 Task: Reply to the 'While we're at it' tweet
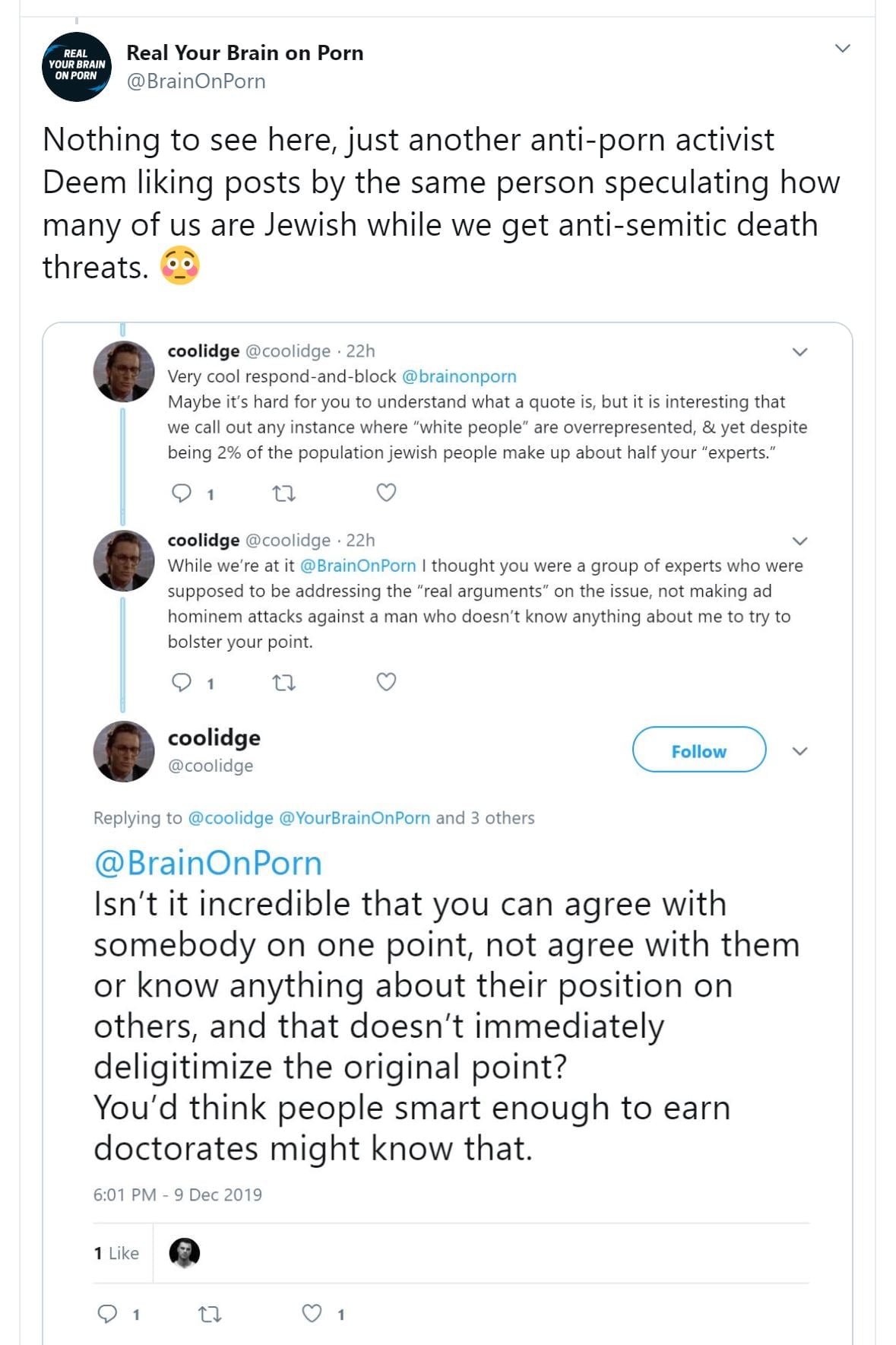tap(182, 682)
